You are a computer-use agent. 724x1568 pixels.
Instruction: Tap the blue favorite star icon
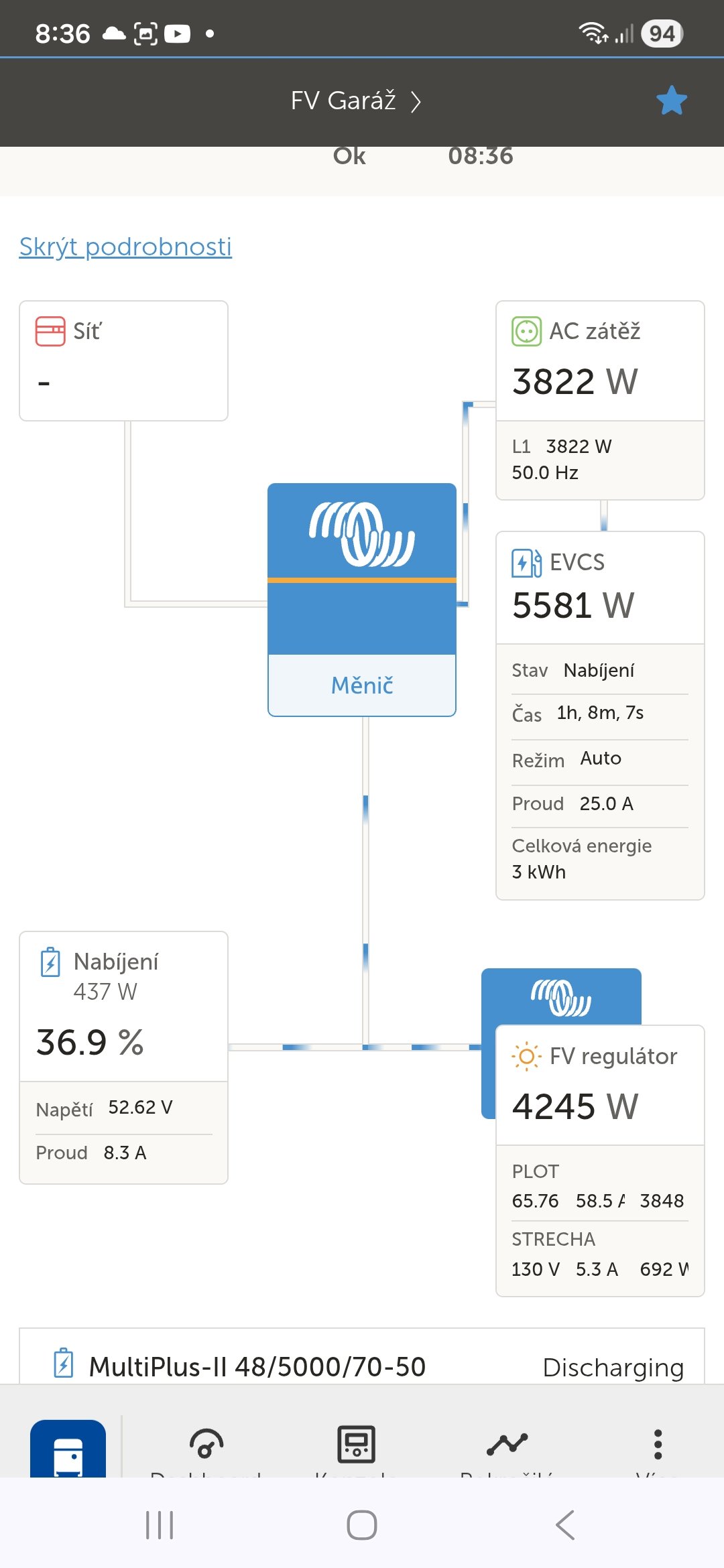(x=671, y=101)
